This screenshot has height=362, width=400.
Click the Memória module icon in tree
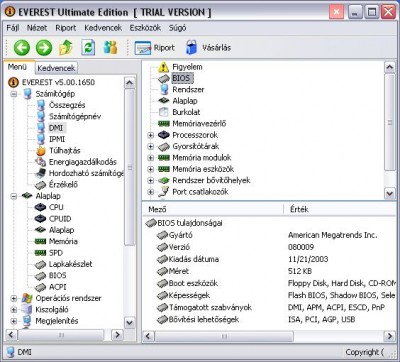(40, 241)
